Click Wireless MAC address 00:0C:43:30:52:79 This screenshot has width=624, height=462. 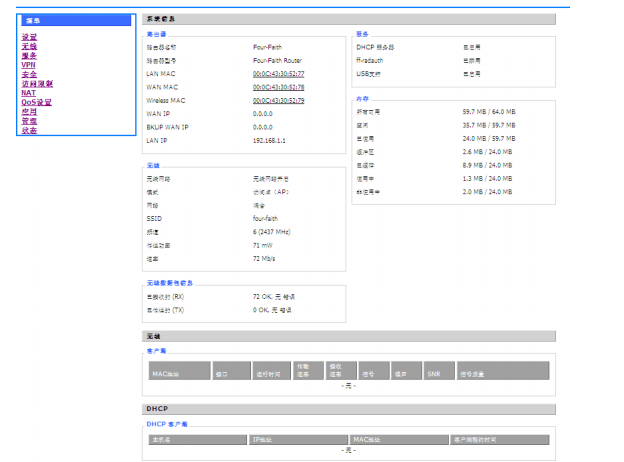coord(279,101)
